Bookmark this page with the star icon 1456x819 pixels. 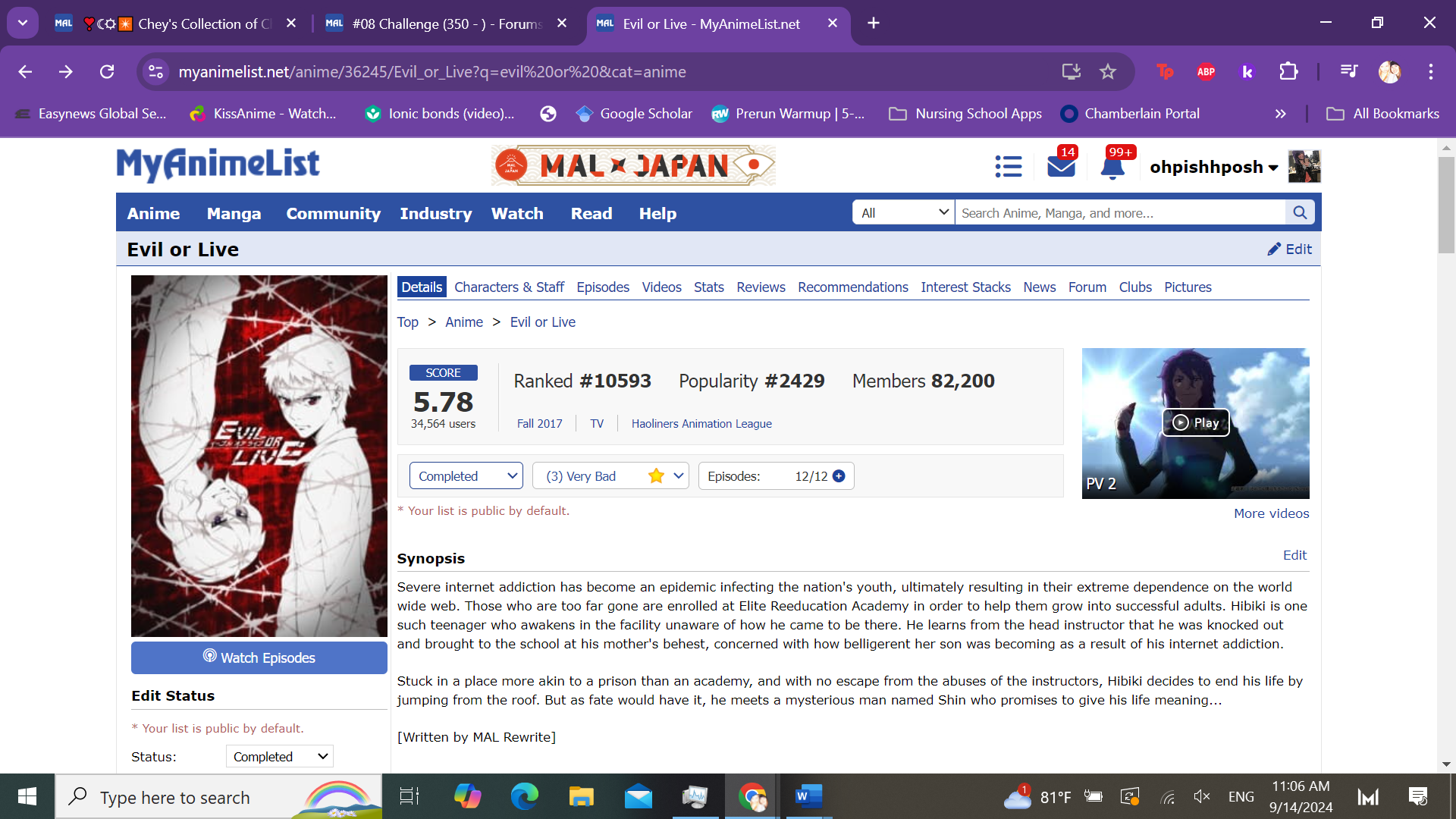pos(1108,71)
